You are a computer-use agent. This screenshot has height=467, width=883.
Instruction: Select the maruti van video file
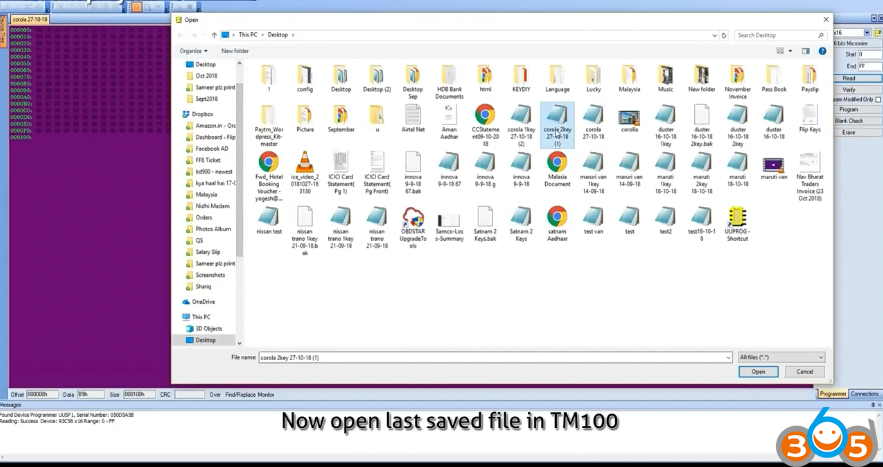[773, 166]
